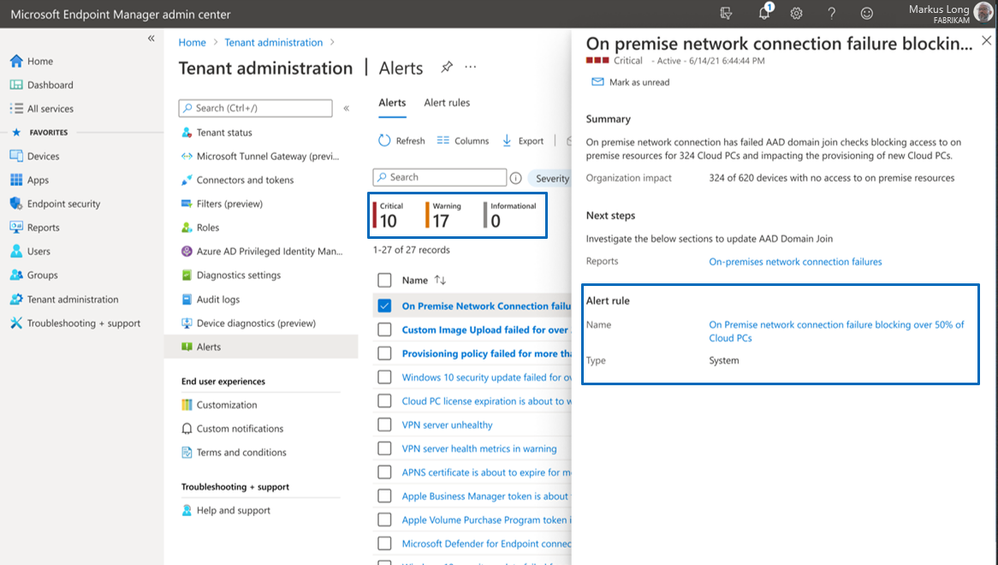Open Dashboard in the left navigation
The height and width of the screenshot is (565, 998).
tap(42, 85)
